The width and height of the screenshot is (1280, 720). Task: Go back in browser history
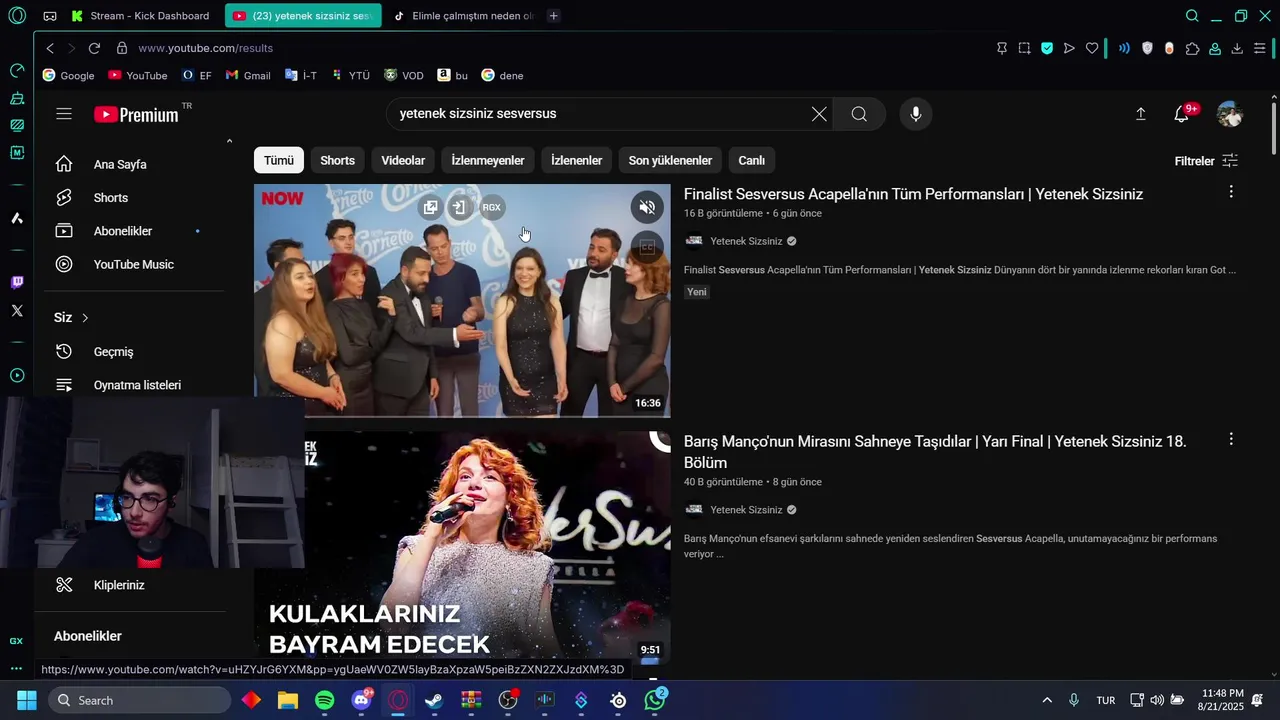pyautogui.click(x=50, y=48)
